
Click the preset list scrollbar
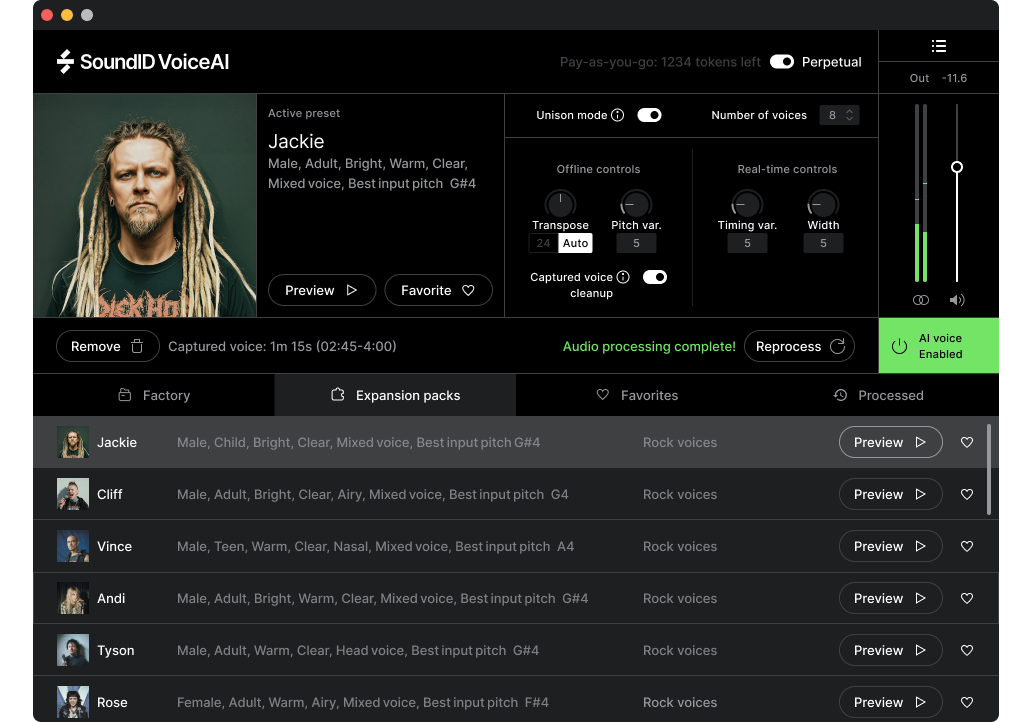pyautogui.click(x=989, y=469)
